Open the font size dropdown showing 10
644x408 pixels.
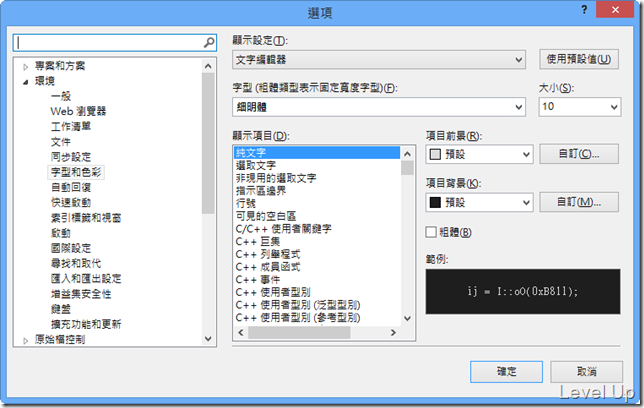pyautogui.click(x=580, y=107)
